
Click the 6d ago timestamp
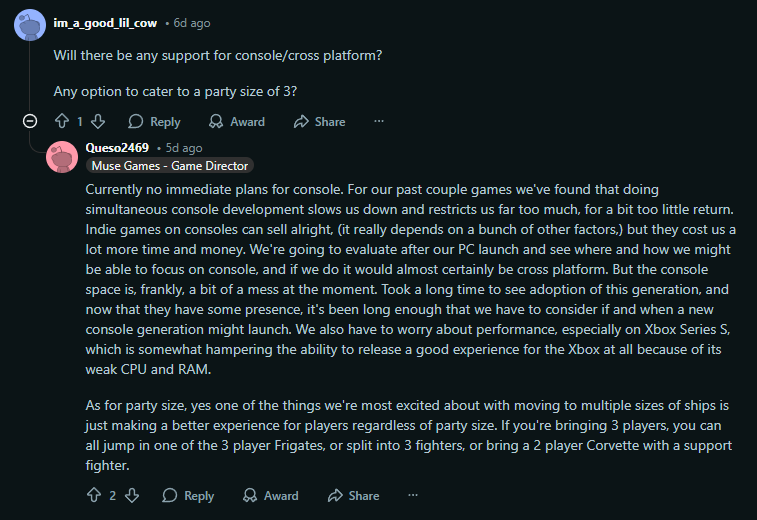coord(192,22)
